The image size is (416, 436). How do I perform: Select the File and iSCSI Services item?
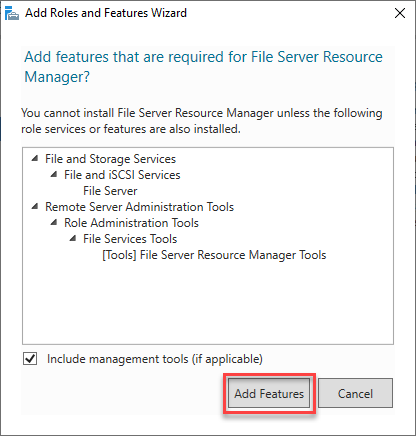click(122, 175)
